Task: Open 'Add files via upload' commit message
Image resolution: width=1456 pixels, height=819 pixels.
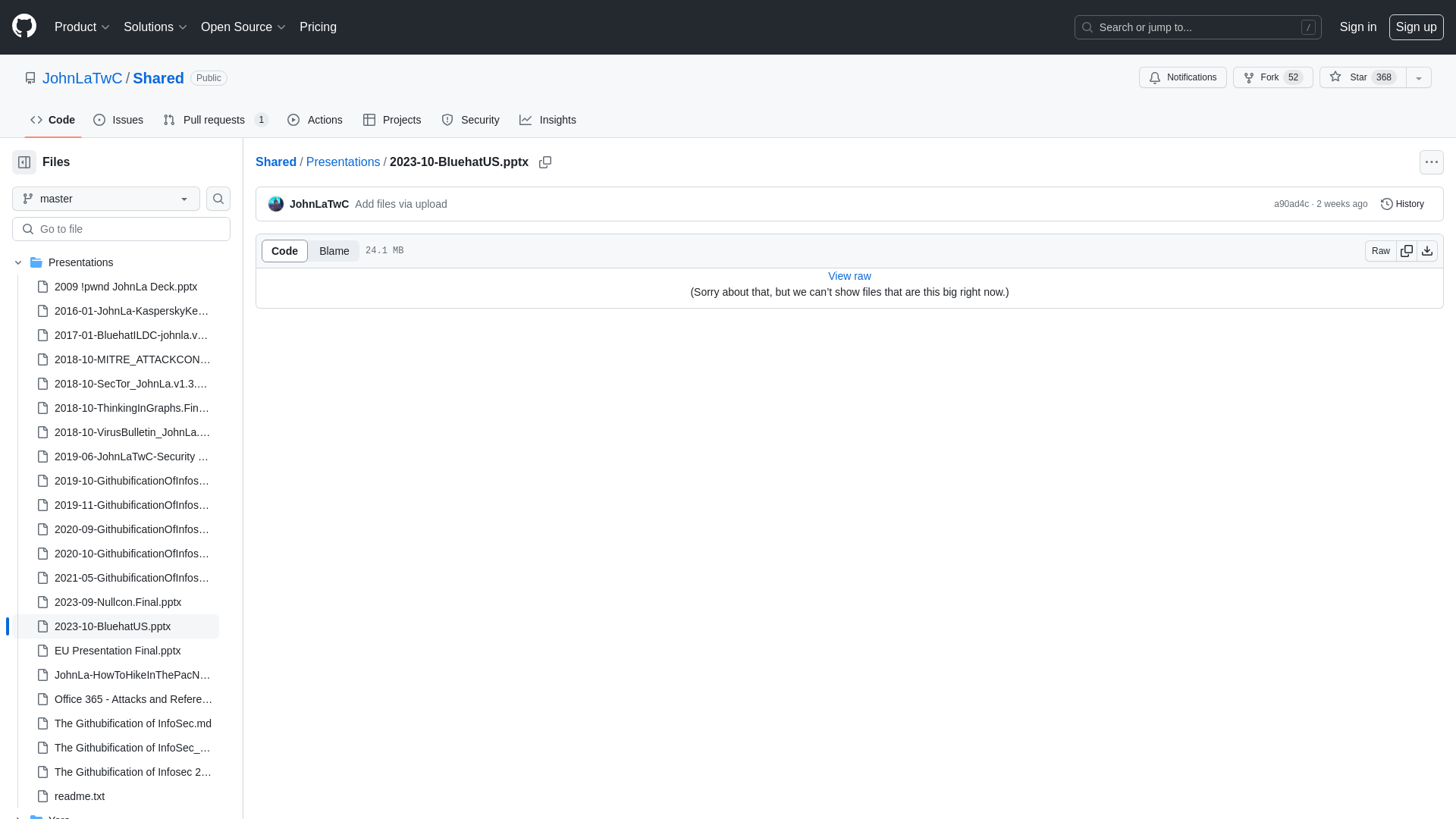Action: click(401, 204)
